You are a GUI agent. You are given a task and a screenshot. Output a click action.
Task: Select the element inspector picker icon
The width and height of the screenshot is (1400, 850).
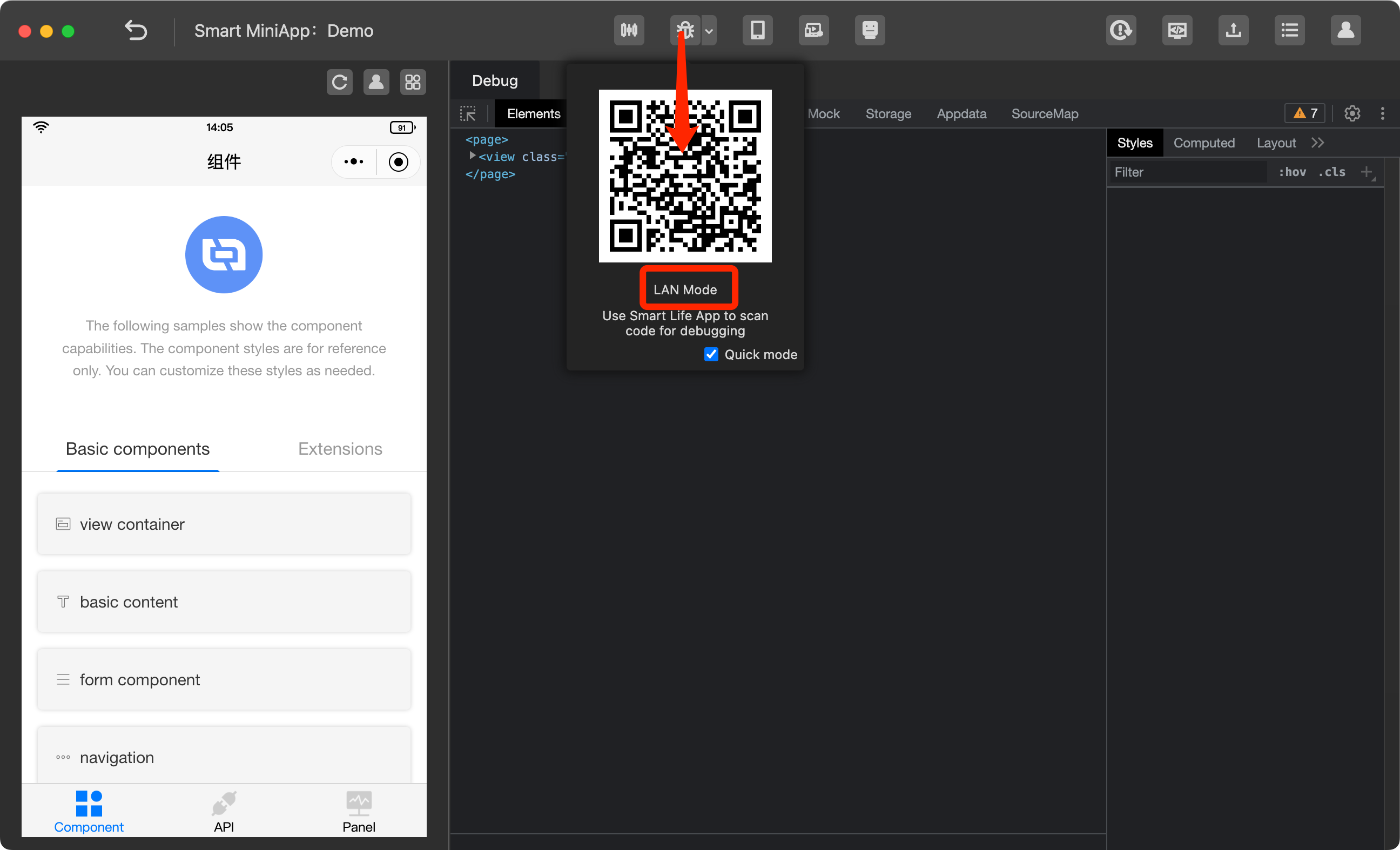click(468, 113)
